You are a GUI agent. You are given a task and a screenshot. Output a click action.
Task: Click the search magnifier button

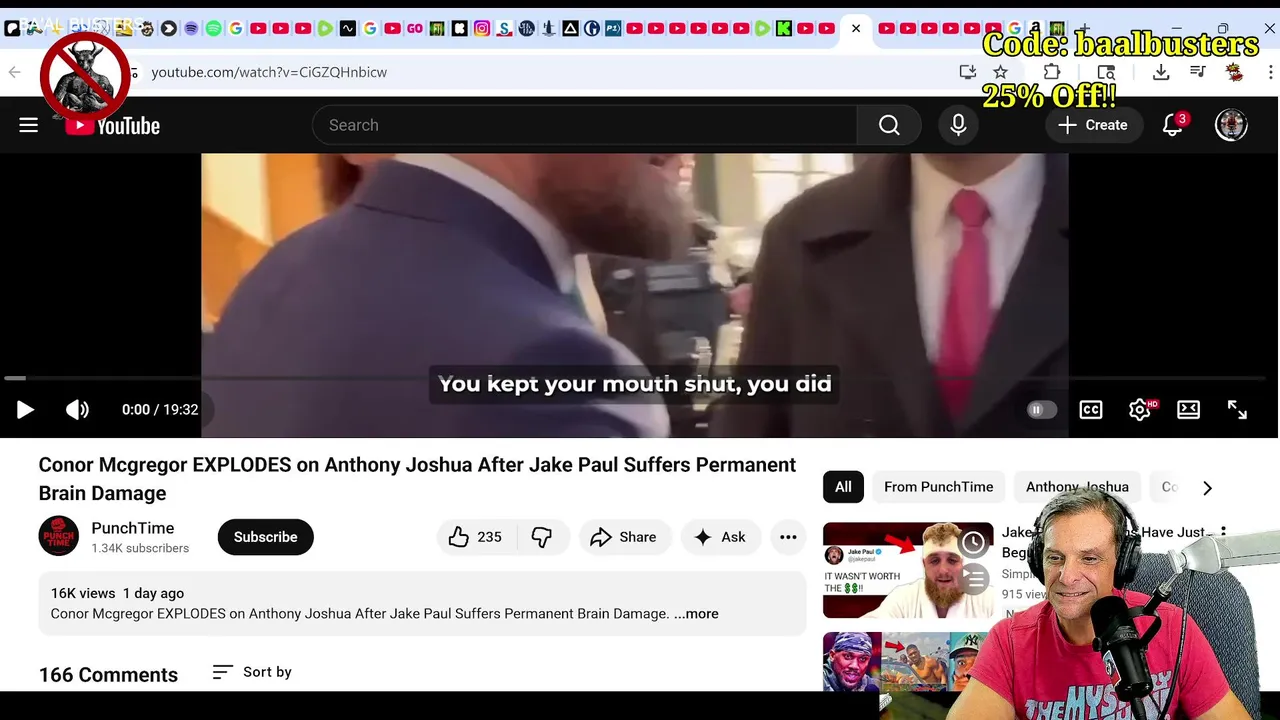point(889,125)
